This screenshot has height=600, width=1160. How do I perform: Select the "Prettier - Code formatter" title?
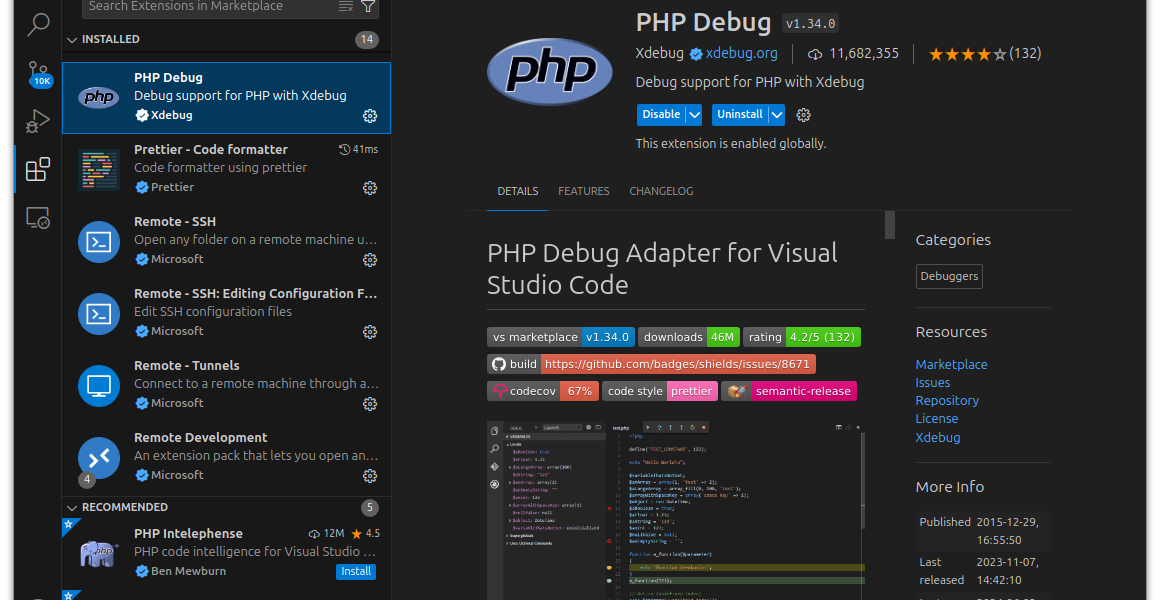click(x=211, y=149)
